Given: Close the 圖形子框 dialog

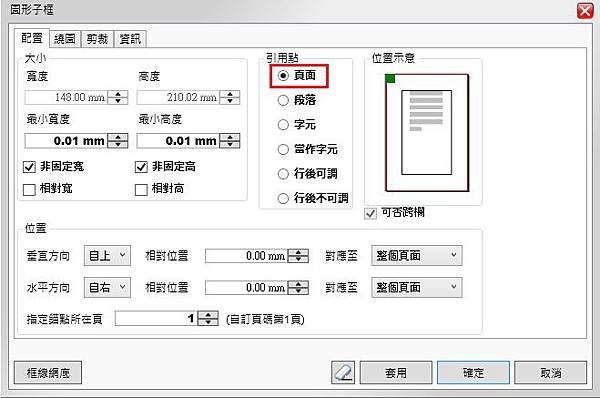Looking at the screenshot, I should pos(585,11).
